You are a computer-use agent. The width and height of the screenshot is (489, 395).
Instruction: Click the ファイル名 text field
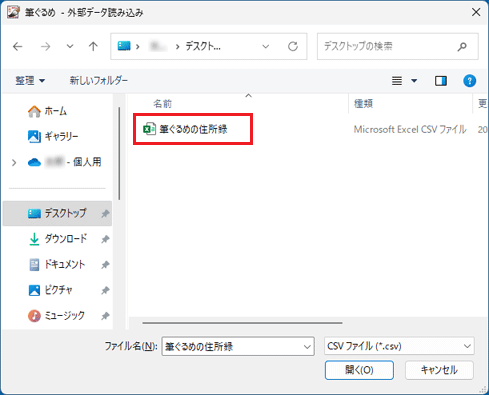(x=238, y=346)
